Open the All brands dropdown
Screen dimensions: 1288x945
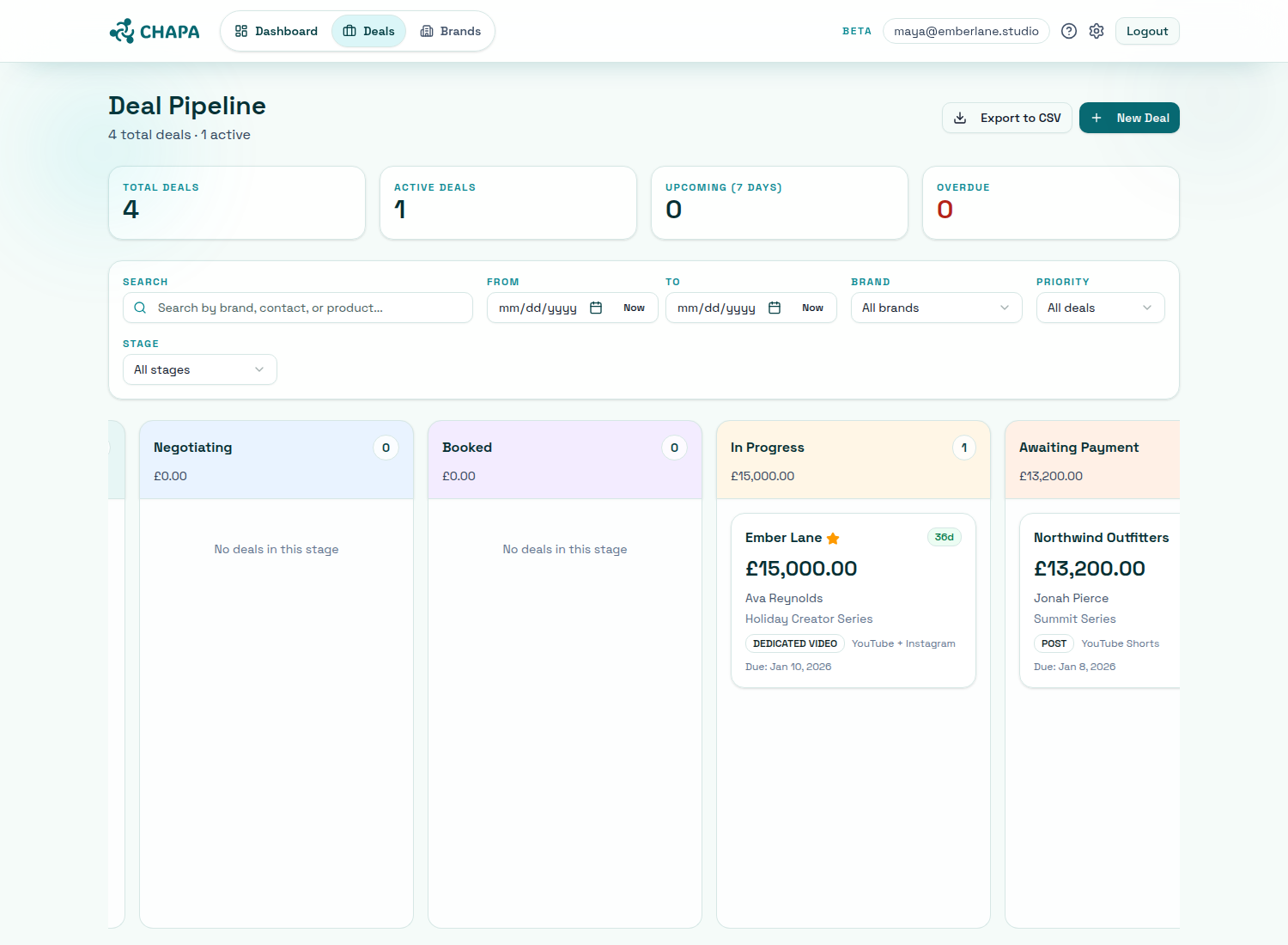tap(936, 308)
